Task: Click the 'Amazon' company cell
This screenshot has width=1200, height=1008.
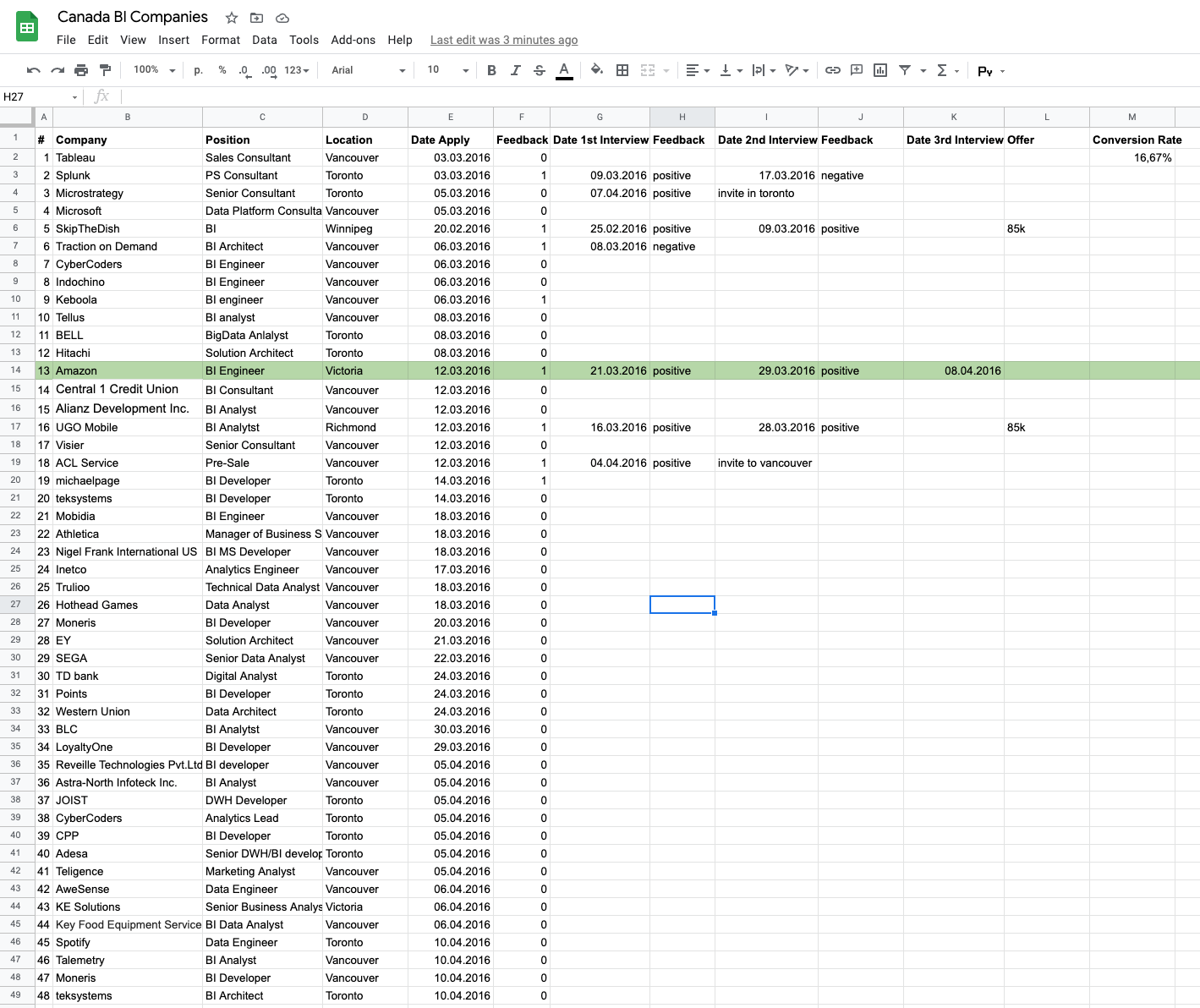Action: point(128,370)
